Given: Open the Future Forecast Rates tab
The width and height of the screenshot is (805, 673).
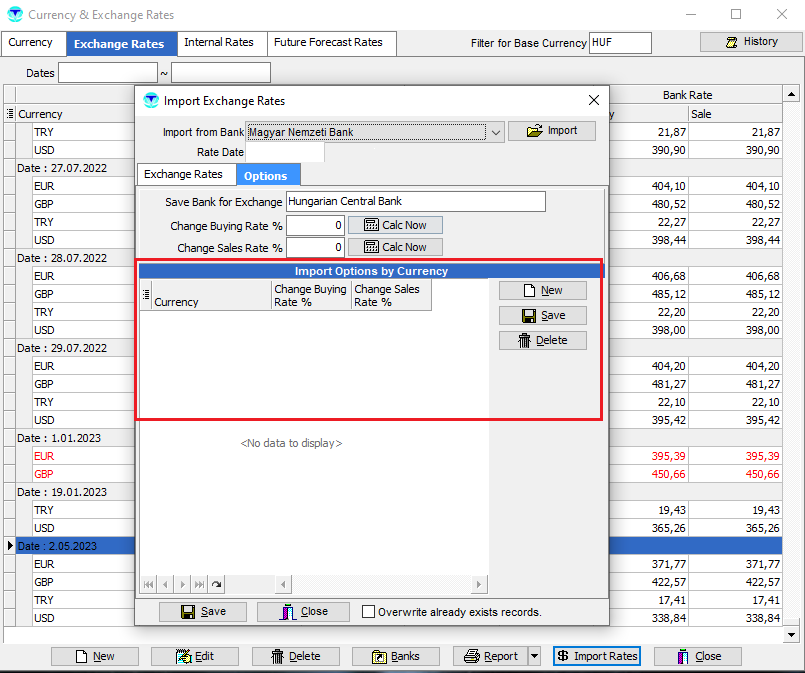Looking at the screenshot, I should [328, 43].
